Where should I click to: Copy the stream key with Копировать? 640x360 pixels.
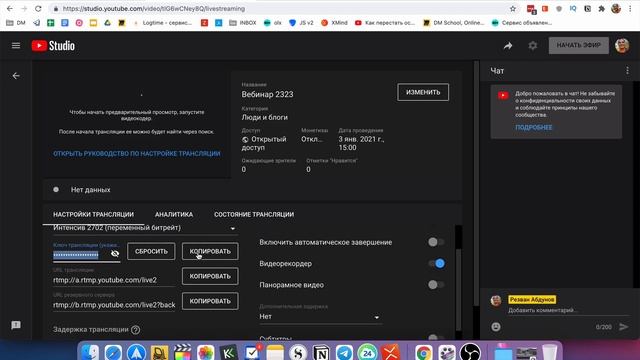point(210,251)
